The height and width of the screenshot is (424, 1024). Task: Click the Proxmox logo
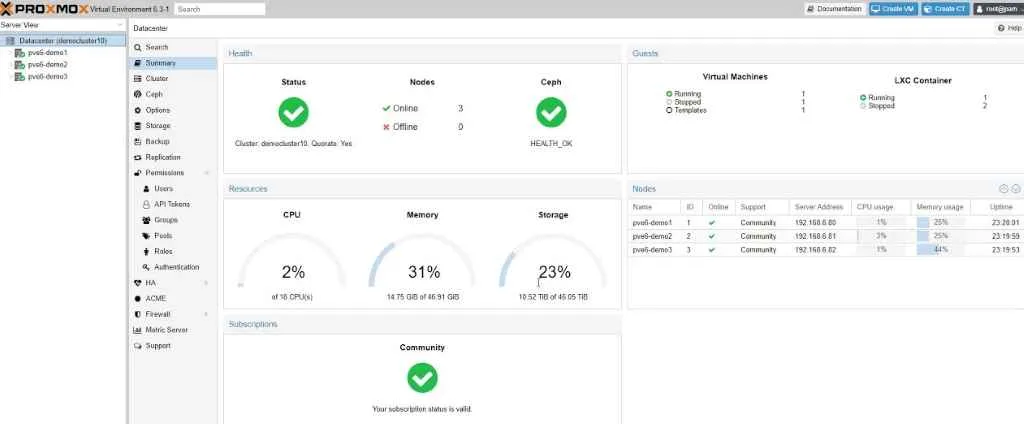click(x=44, y=9)
